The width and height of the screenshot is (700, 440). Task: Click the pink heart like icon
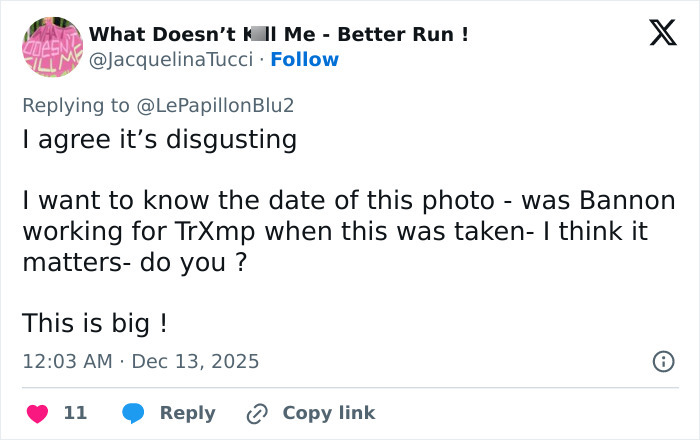(x=37, y=413)
